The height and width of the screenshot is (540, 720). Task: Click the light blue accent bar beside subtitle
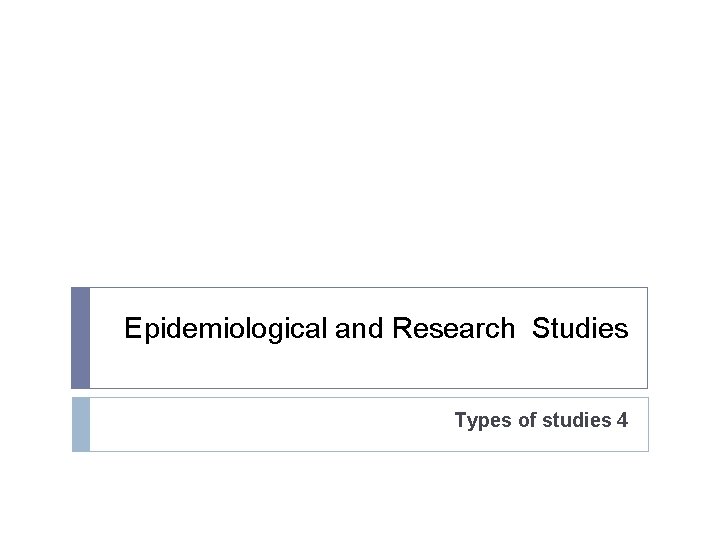pos(80,424)
